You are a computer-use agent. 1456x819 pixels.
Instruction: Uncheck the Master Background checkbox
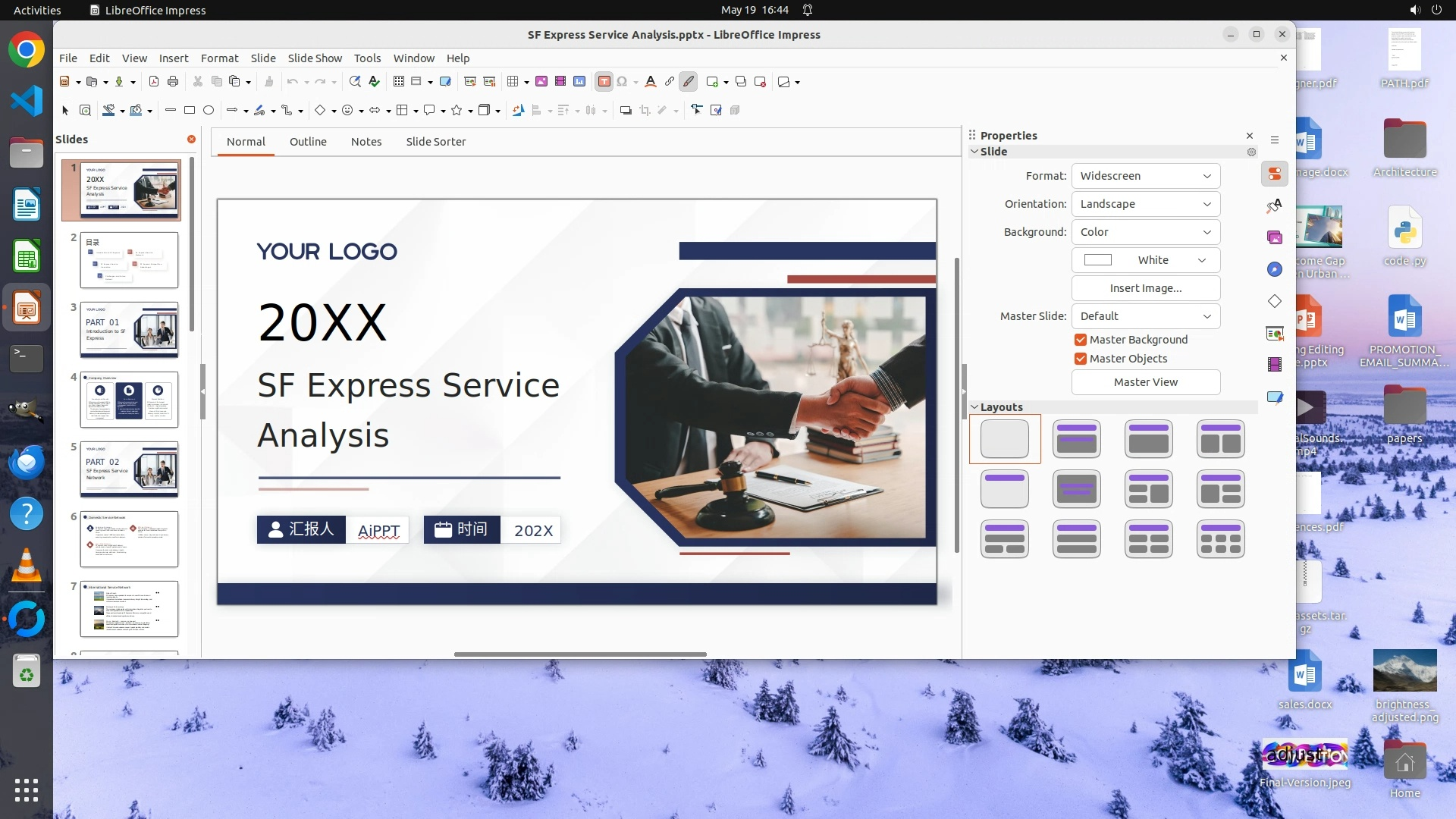(1081, 340)
